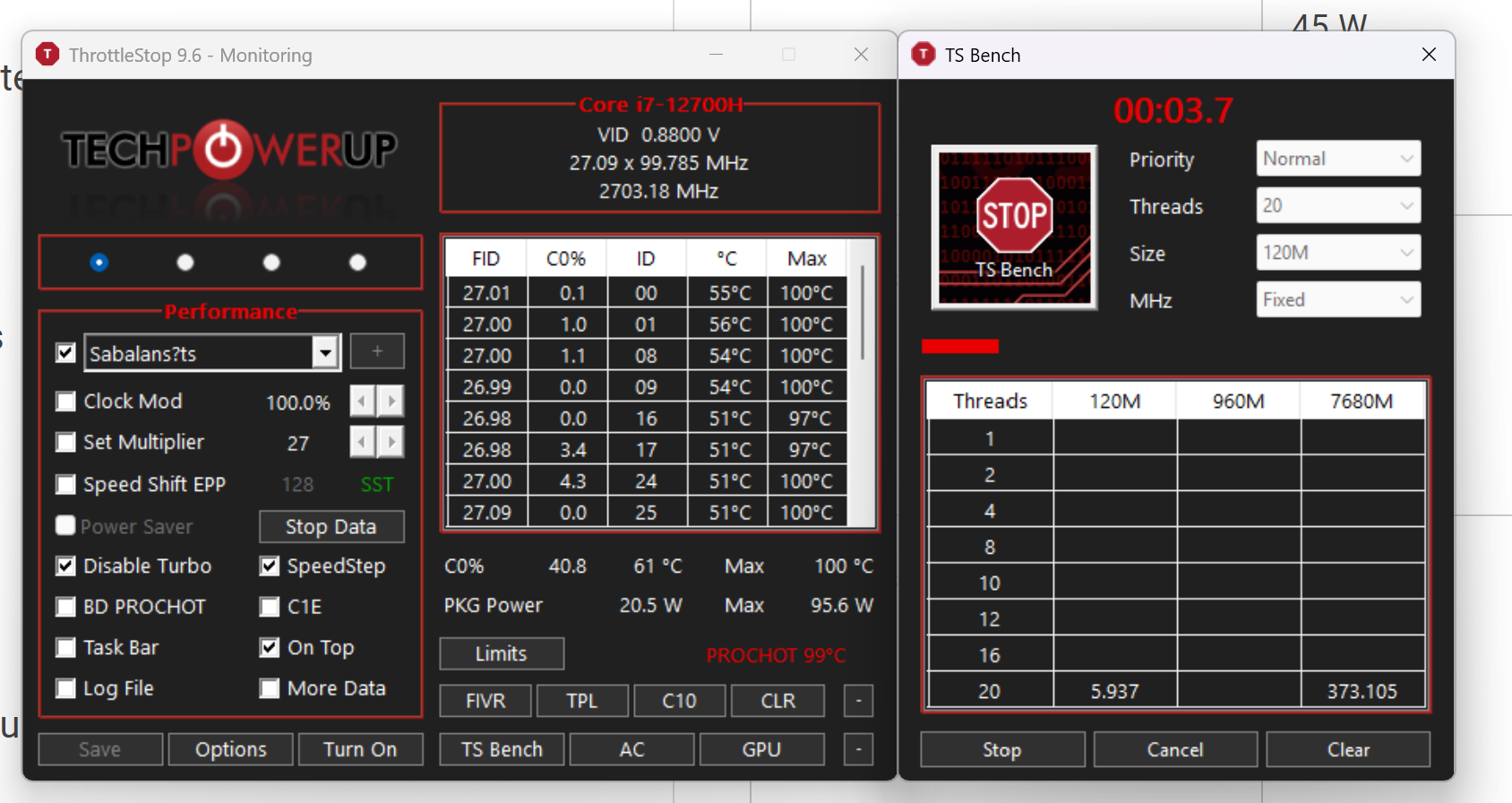
Task: Open the Threads dropdown in TS Bench
Action: 1338,205
